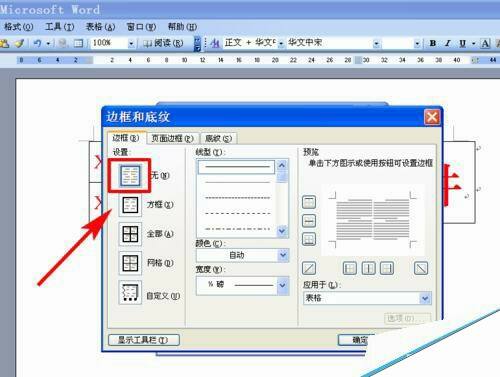This screenshot has height=377, width=500.
Task: Click the 阅读 (Reading) layout button
Action: pyautogui.click(x=163, y=43)
